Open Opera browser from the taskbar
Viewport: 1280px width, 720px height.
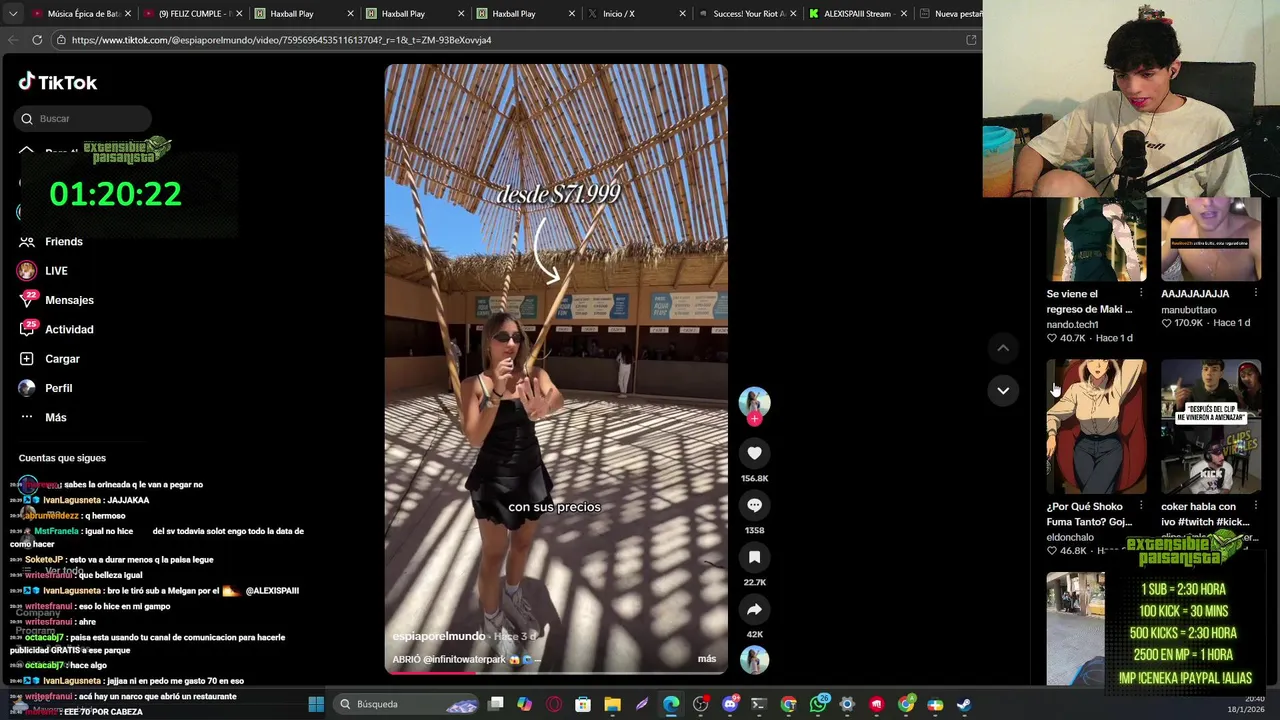coord(554,704)
